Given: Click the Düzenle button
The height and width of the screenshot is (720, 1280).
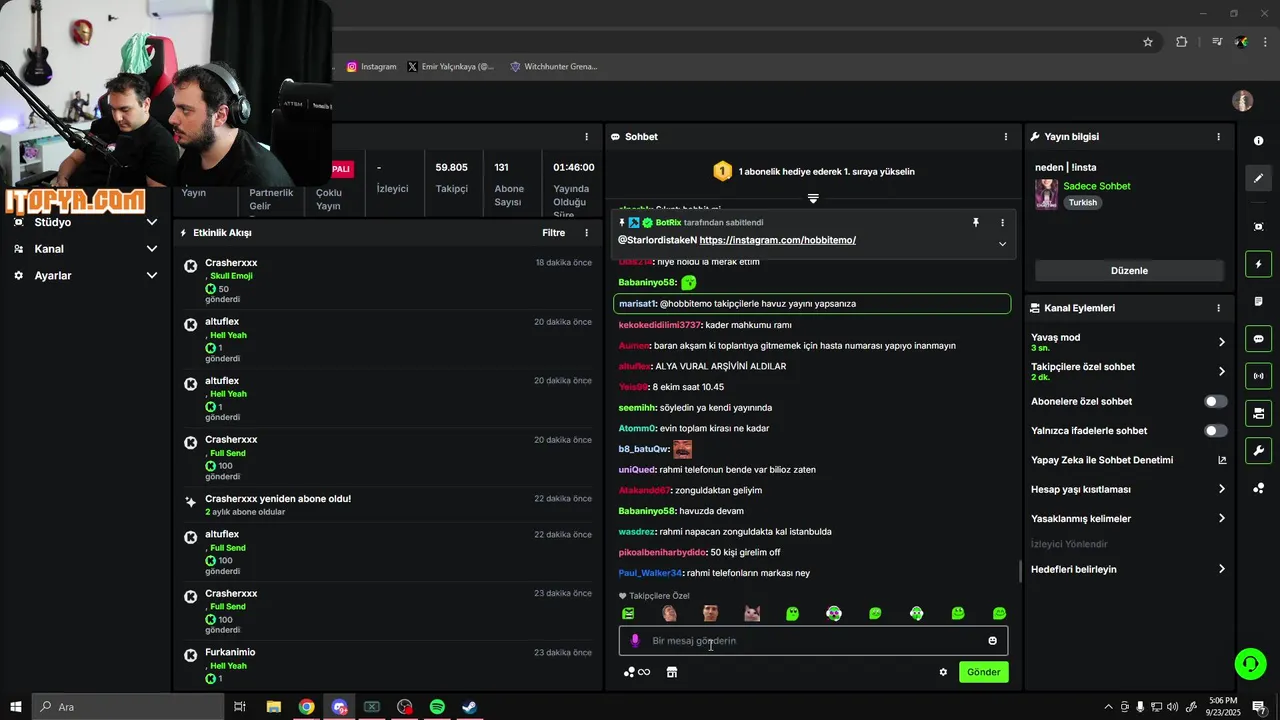Looking at the screenshot, I should pyautogui.click(x=1129, y=270).
